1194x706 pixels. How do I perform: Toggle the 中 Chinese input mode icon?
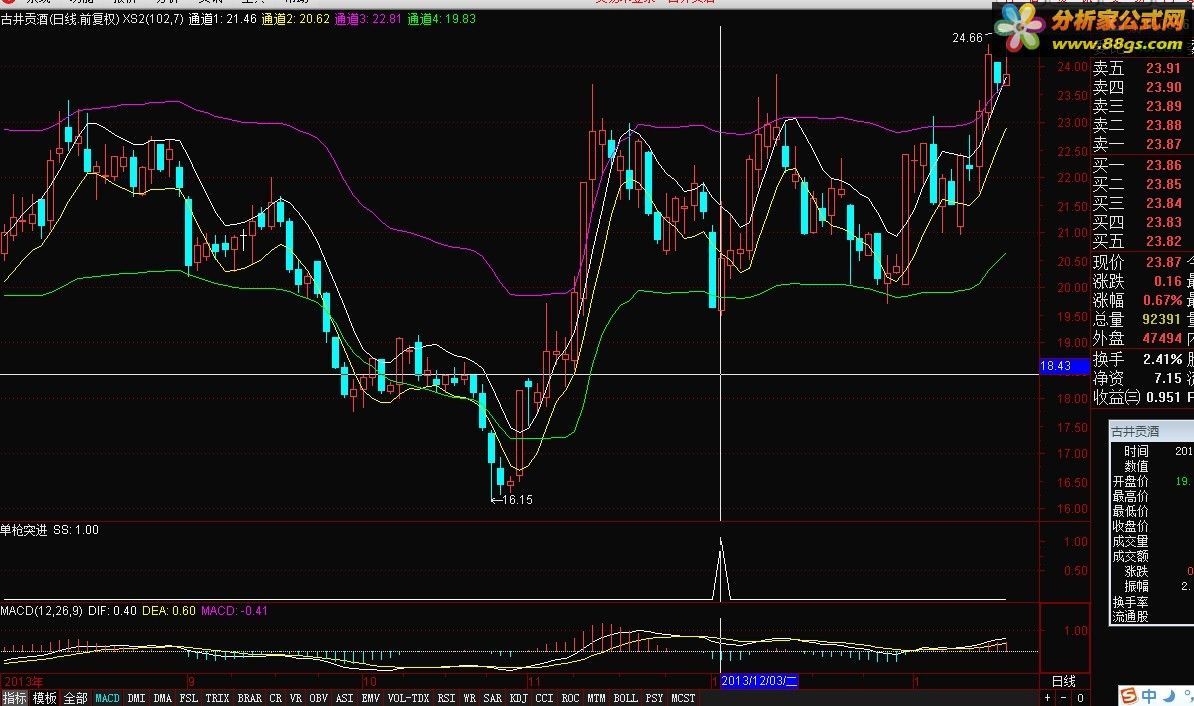click(x=1148, y=695)
